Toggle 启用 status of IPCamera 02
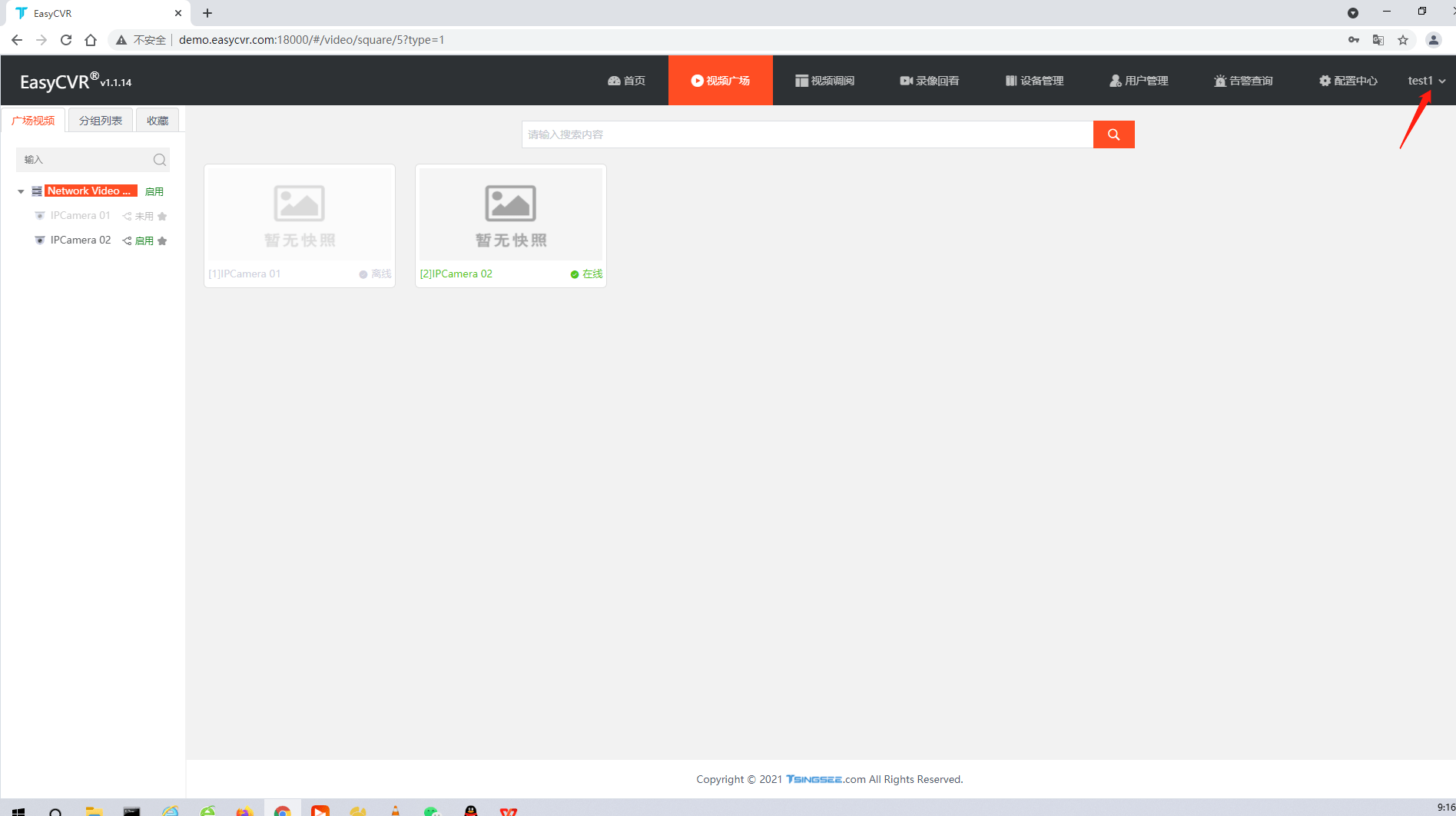 pos(144,240)
